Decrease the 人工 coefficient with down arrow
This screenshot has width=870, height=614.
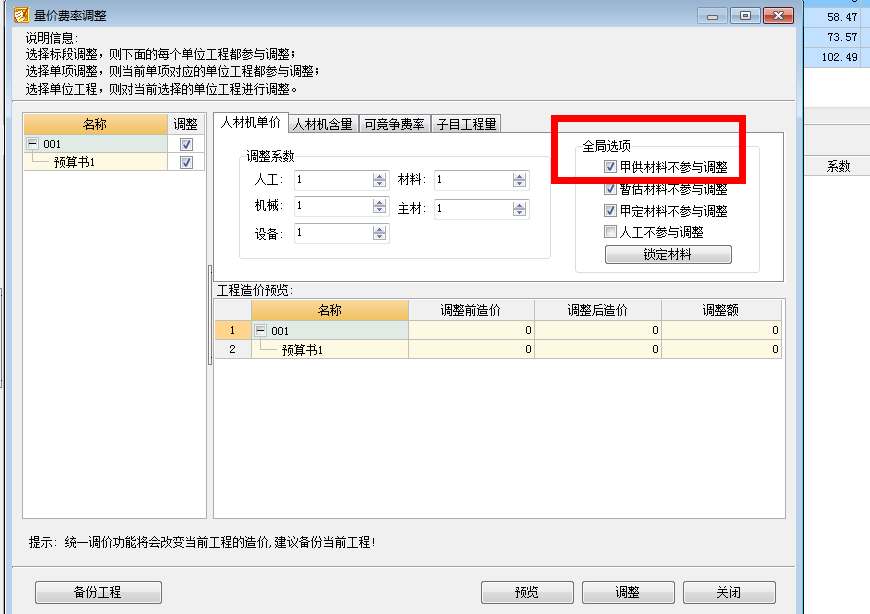380,184
